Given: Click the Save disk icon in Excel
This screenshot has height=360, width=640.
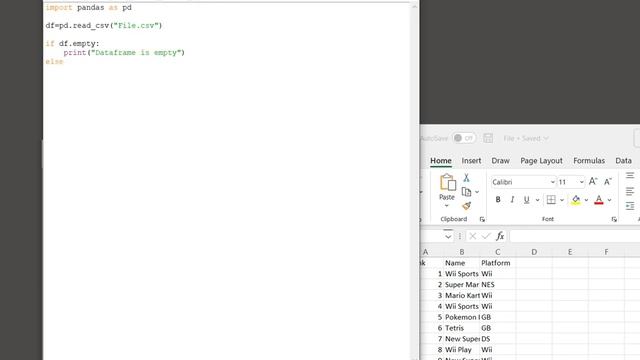Looking at the screenshot, I should click(488, 138).
